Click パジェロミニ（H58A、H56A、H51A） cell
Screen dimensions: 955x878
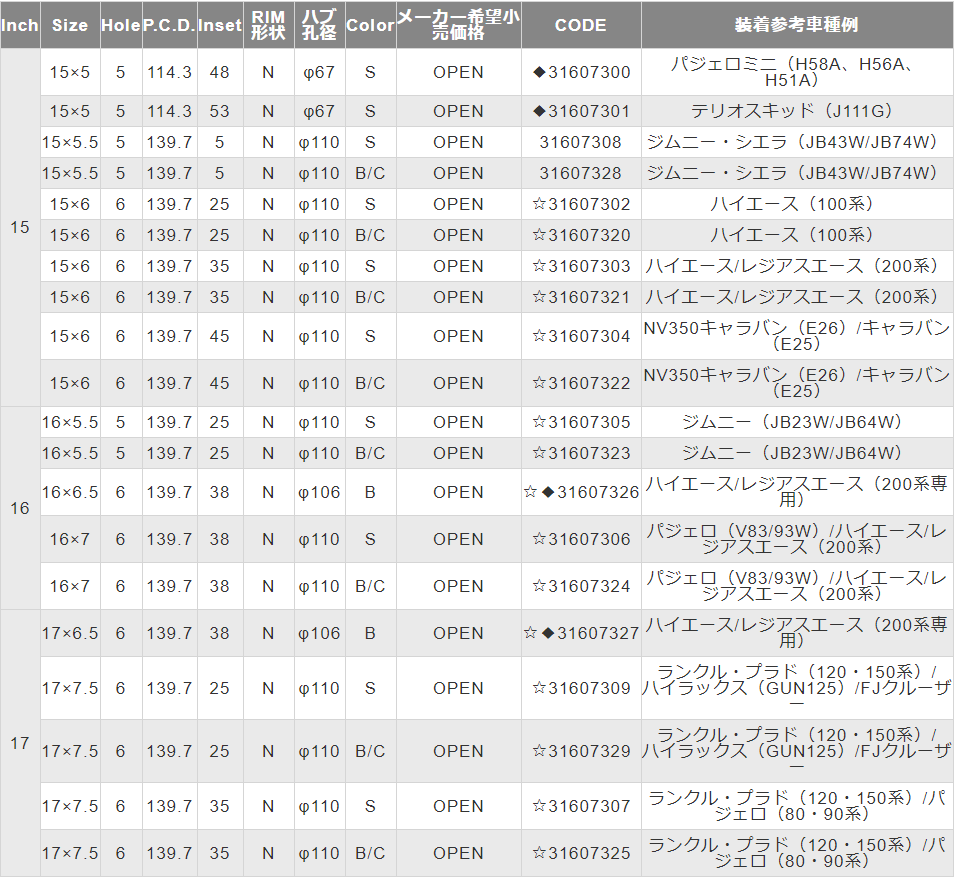(x=797, y=72)
